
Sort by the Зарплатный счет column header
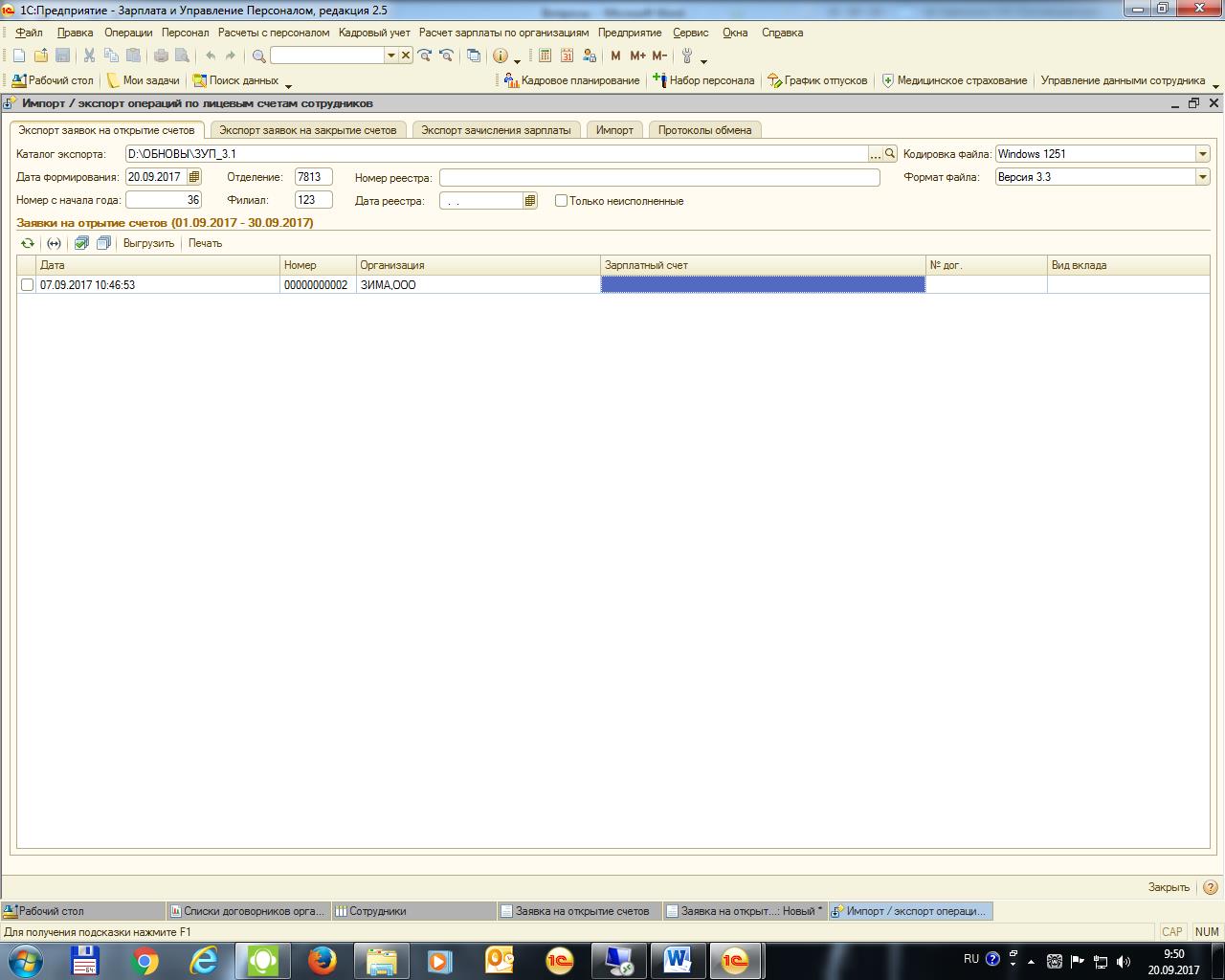(x=763, y=265)
